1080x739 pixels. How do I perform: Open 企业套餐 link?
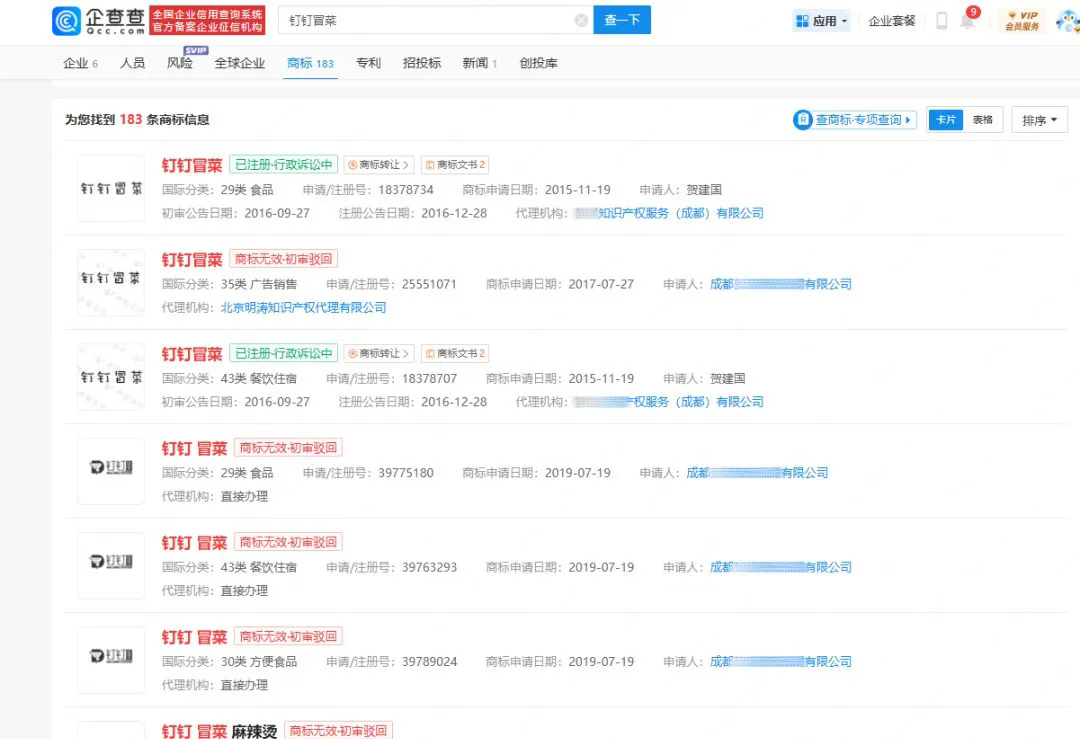[892, 21]
